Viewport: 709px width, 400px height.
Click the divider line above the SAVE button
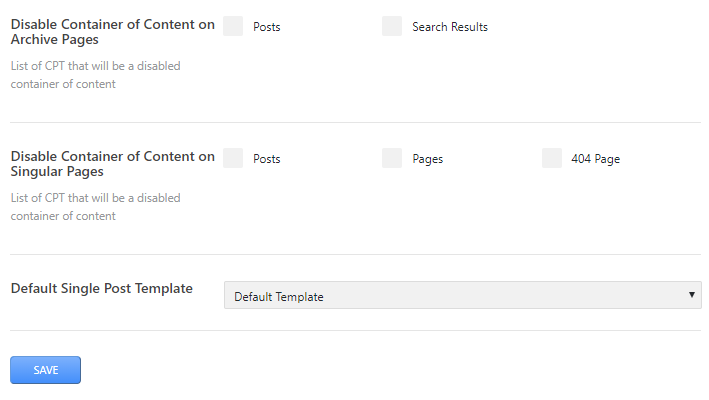click(355, 331)
